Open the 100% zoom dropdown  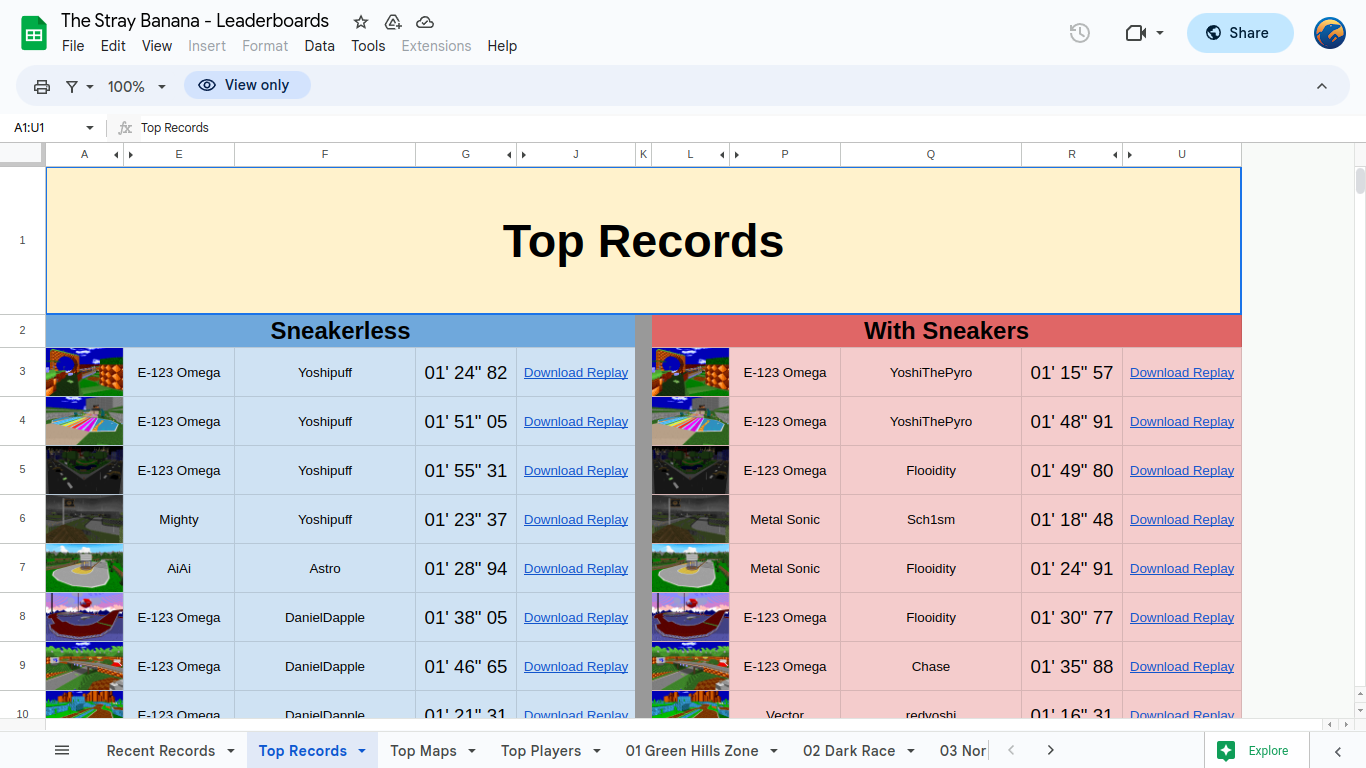137,87
